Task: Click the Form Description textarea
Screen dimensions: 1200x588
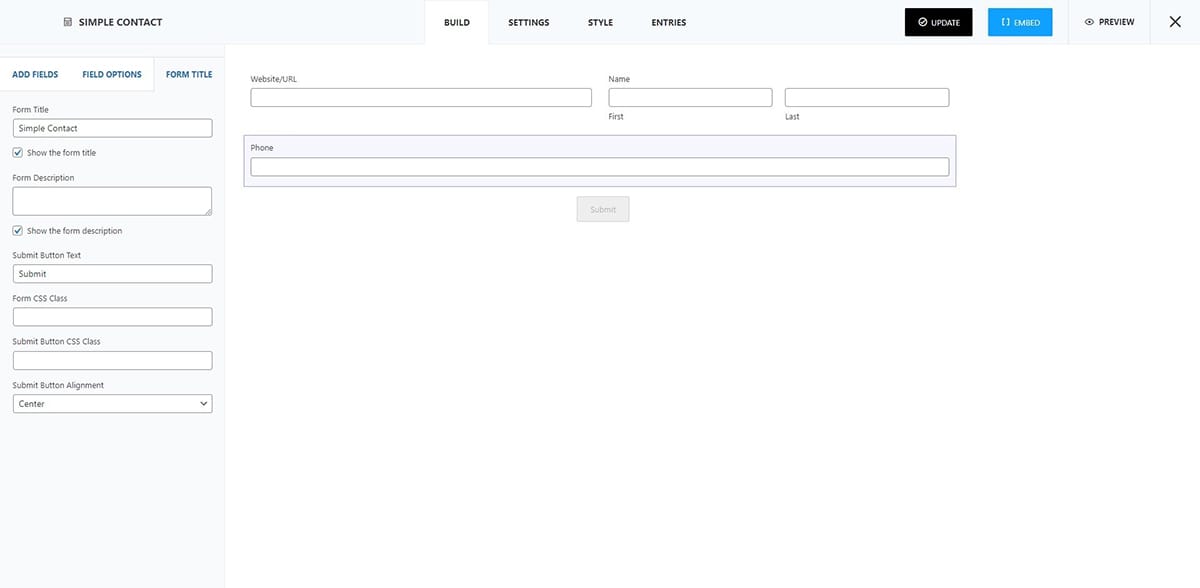Action: pos(112,201)
